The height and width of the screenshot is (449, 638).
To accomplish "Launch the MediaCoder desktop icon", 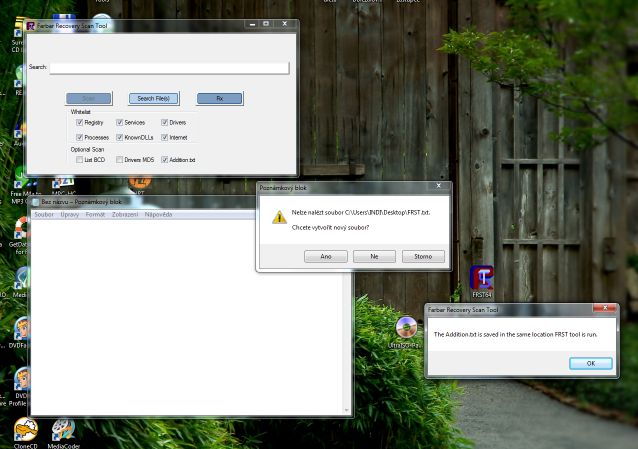I will [x=63, y=430].
